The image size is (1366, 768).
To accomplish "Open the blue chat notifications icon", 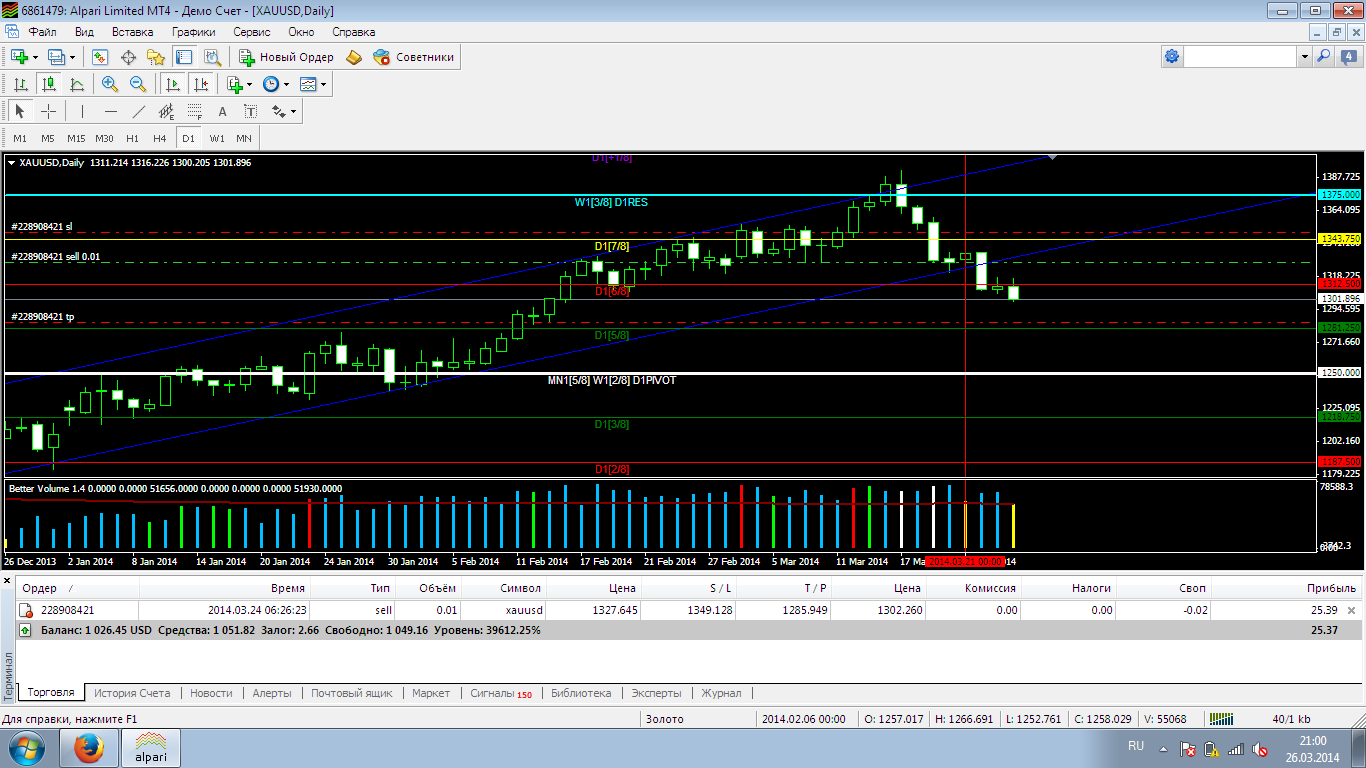I will pyautogui.click(x=1347, y=57).
